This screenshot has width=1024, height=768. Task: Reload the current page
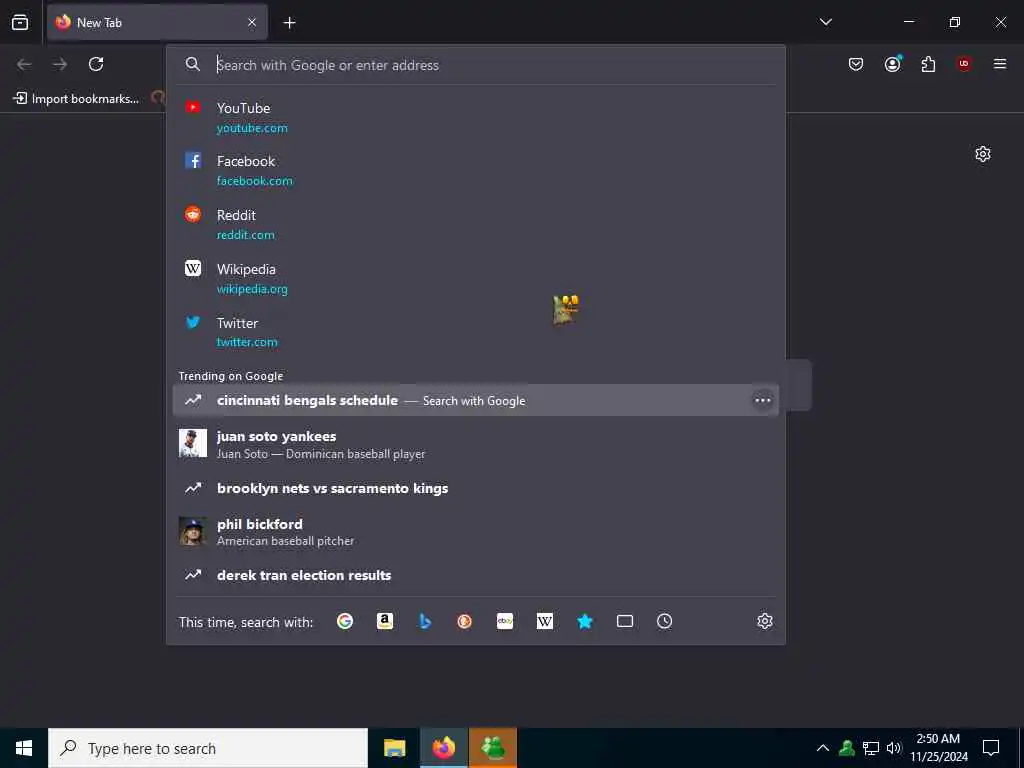click(x=96, y=64)
